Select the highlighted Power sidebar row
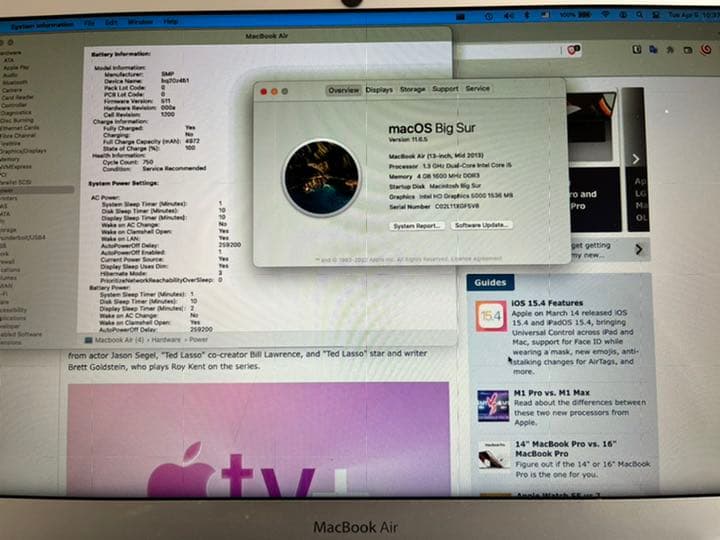This screenshot has height=540, width=720. tap(37, 190)
